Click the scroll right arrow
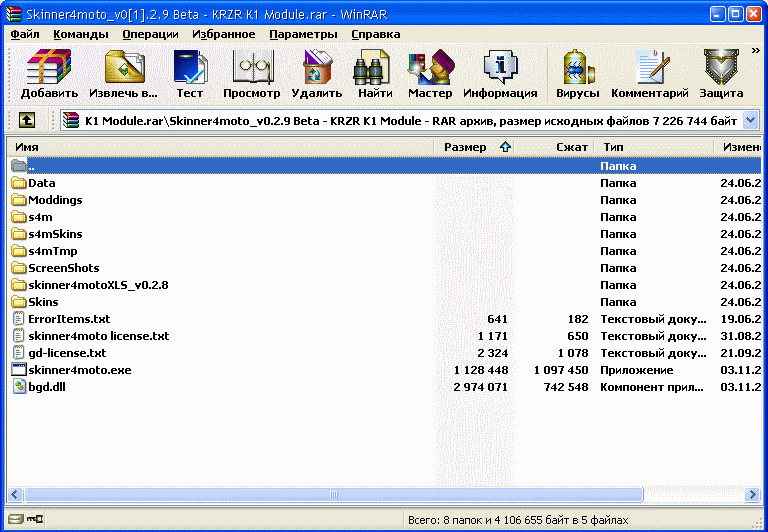 753,494
